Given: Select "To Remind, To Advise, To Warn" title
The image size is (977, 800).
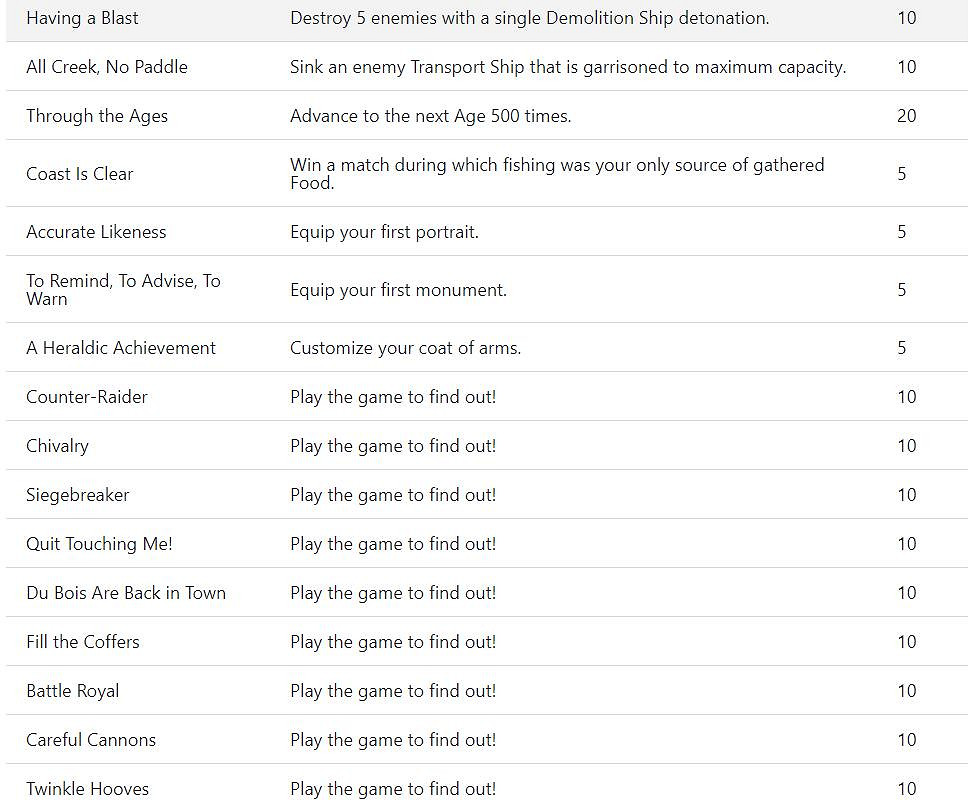Looking at the screenshot, I should [x=123, y=290].
